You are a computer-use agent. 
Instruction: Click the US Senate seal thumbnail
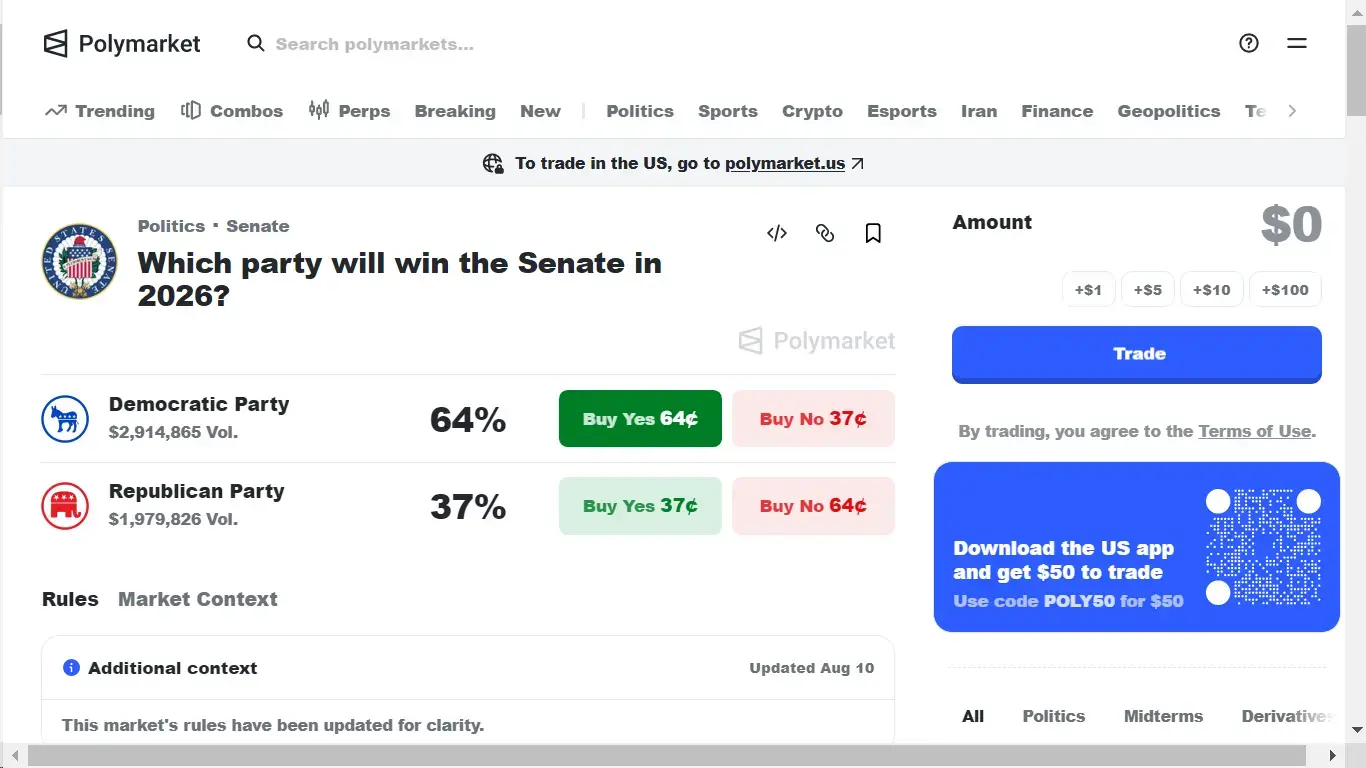pyautogui.click(x=79, y=261)
